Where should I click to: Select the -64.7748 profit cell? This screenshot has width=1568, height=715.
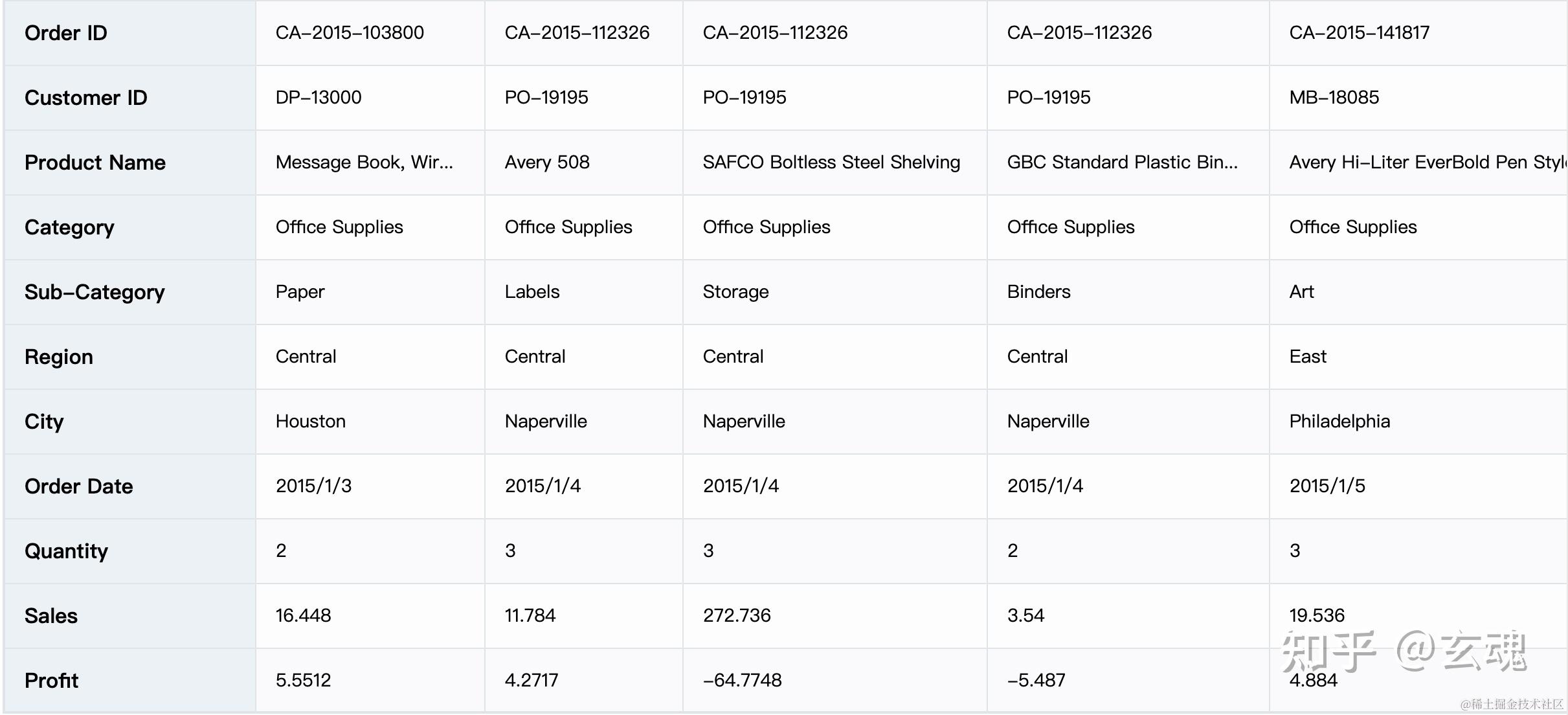pyautogui.click(x=742, y=681)
